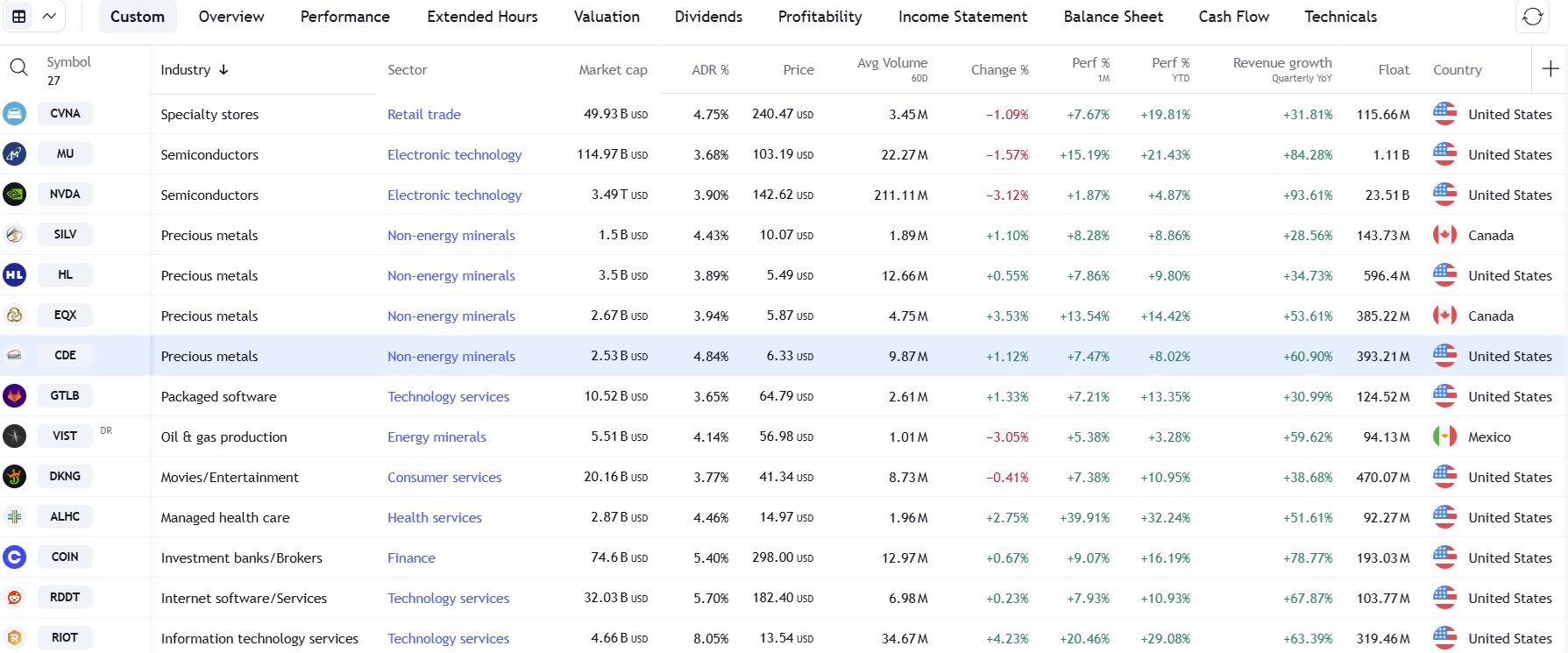
Task: Switch to the Extended Hours tab
Action: tap(482, 17)
